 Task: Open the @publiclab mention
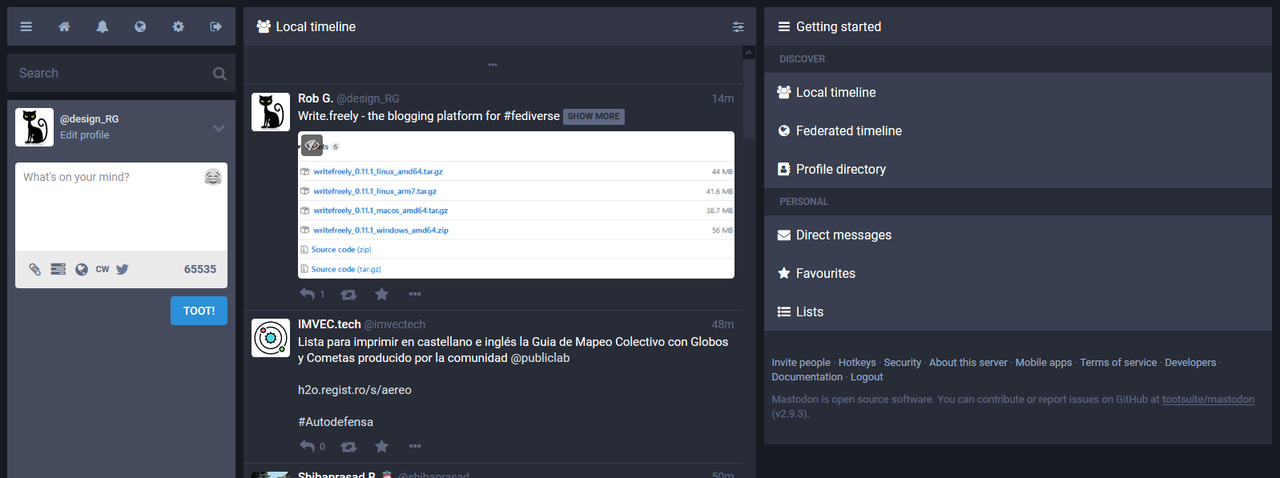point(540,358)
